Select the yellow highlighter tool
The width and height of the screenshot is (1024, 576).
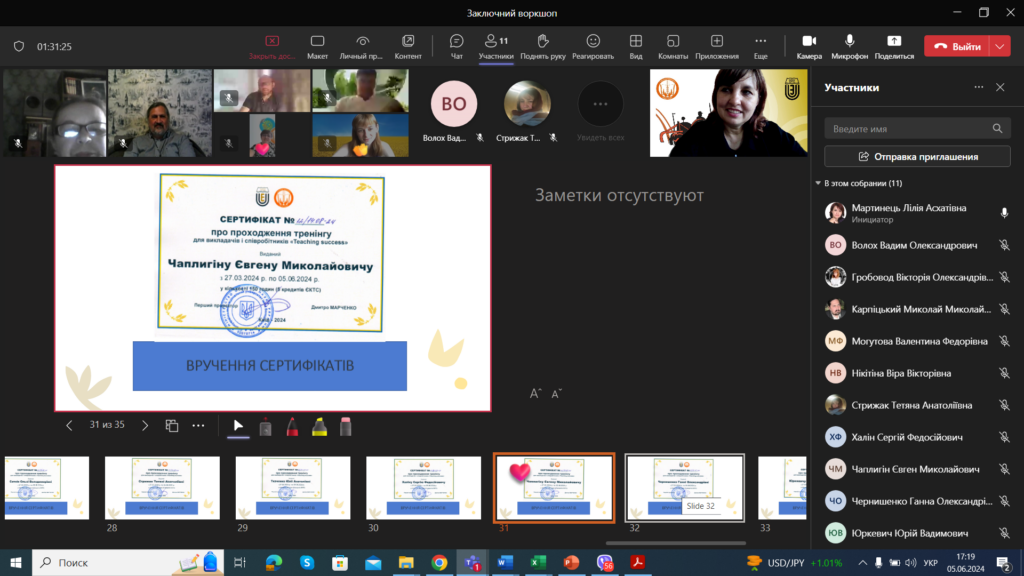[x=319, y=426]
